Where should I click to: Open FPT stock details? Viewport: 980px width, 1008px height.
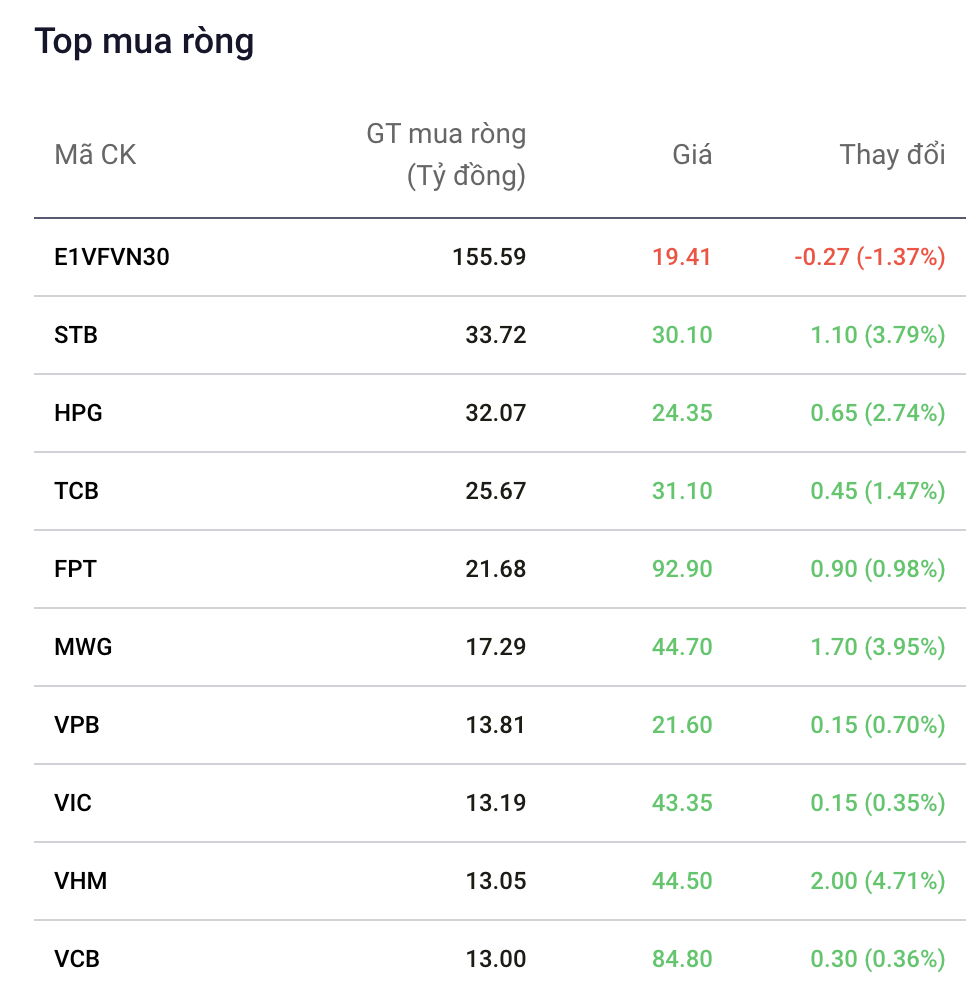tap(75, 569)
